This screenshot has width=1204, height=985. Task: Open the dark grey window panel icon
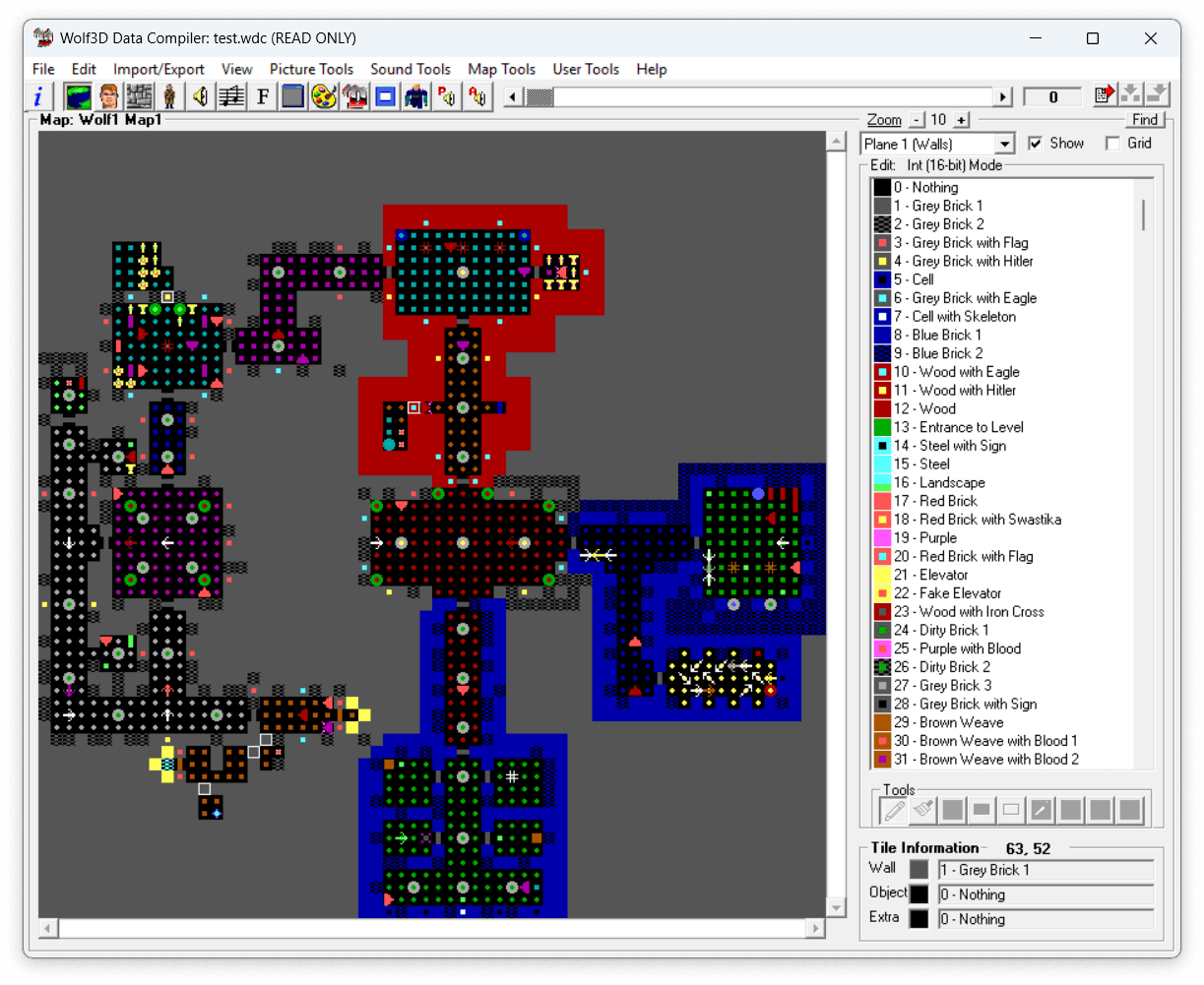click(x=293, y=95)
